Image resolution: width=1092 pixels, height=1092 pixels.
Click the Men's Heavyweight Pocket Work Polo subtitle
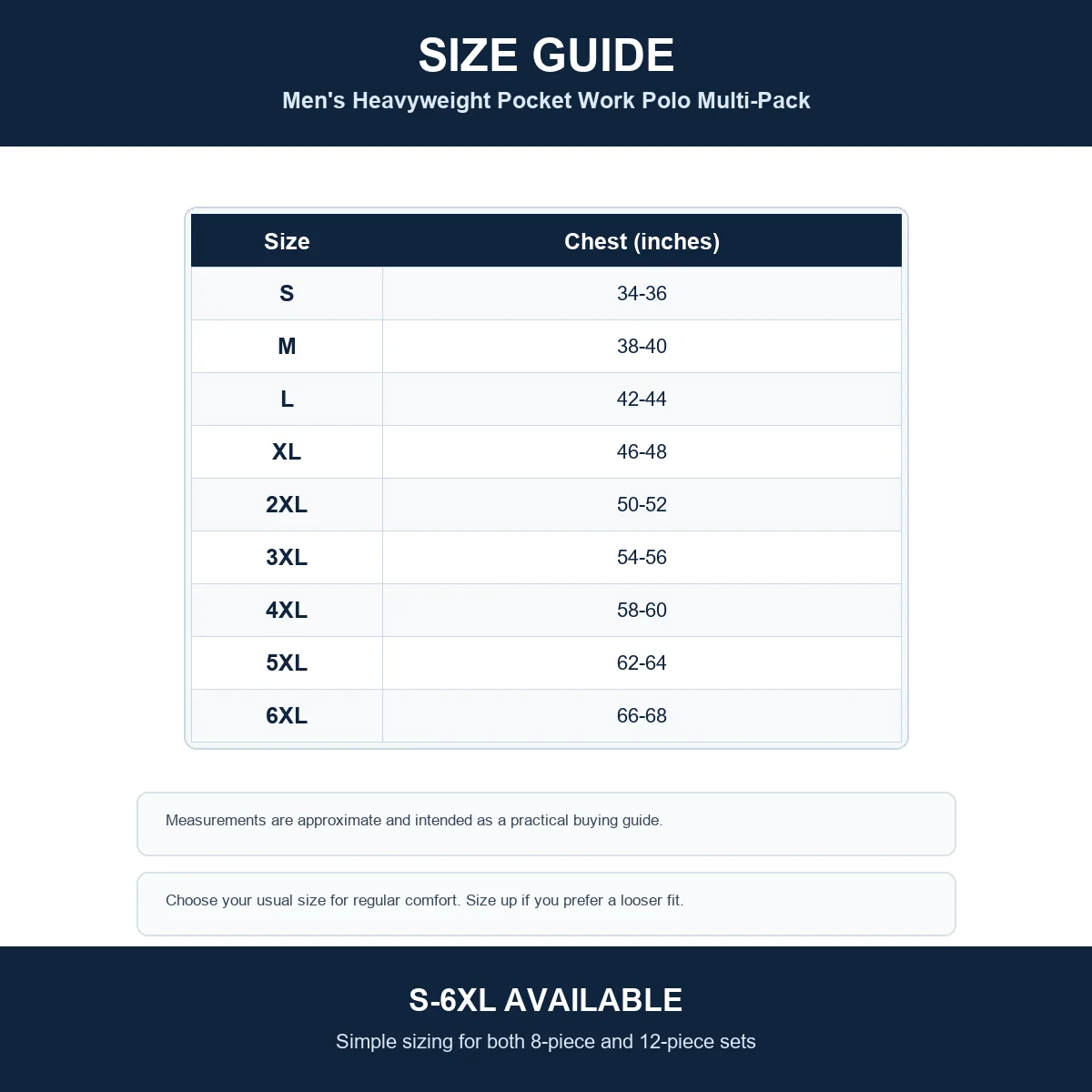pyautogui.click(x=546, y=100)
